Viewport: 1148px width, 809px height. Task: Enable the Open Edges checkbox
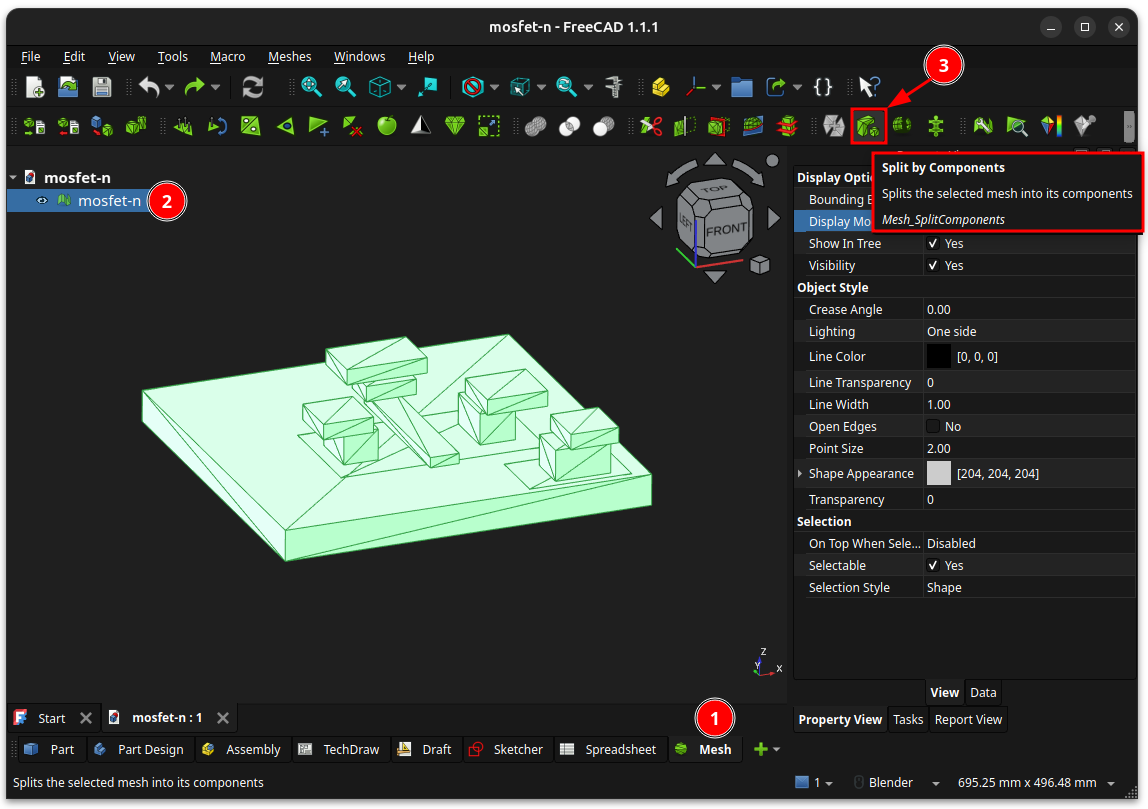(x=933, y=426)
